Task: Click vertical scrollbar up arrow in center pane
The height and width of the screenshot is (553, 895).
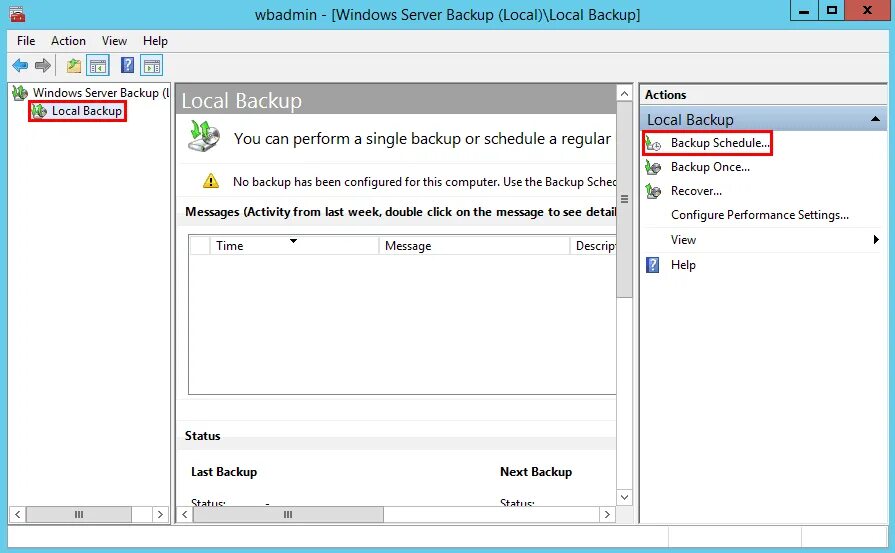Action: [x=624, y=94]
